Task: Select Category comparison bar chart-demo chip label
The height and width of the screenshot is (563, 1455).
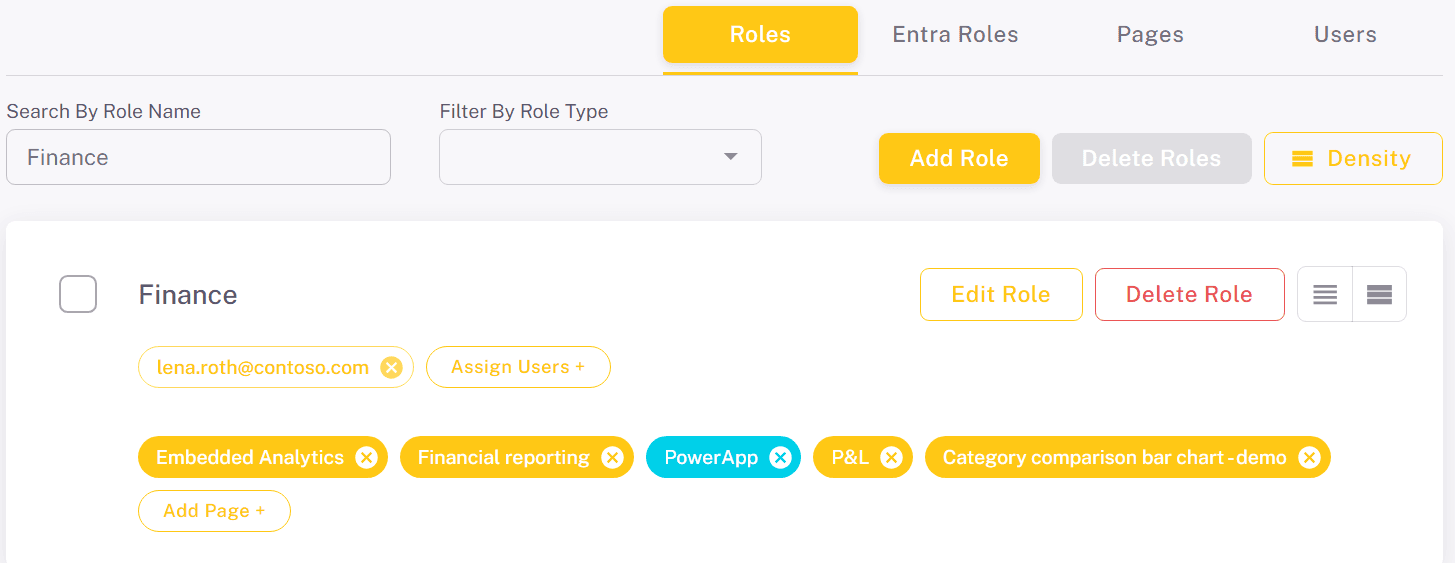Action: coord(1114,458)
